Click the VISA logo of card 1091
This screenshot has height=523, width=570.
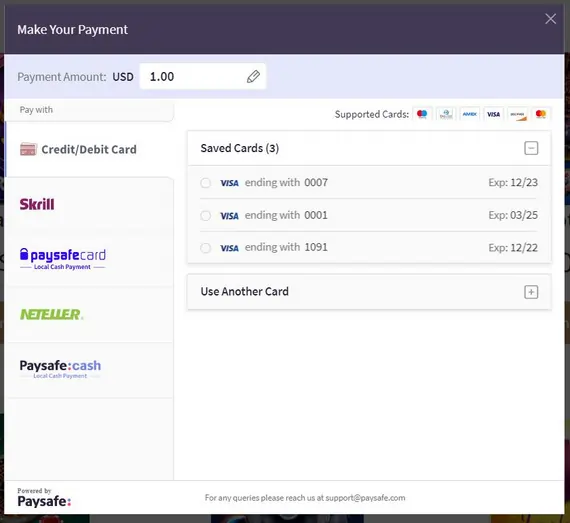point(229,248)
